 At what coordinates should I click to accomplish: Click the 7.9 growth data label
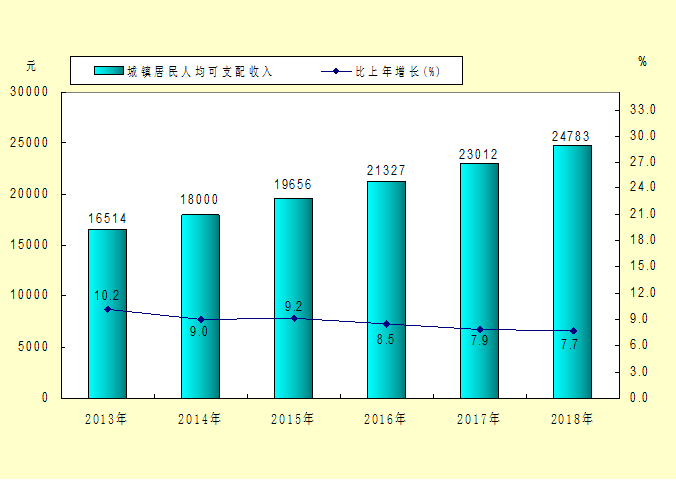[479, 340]
